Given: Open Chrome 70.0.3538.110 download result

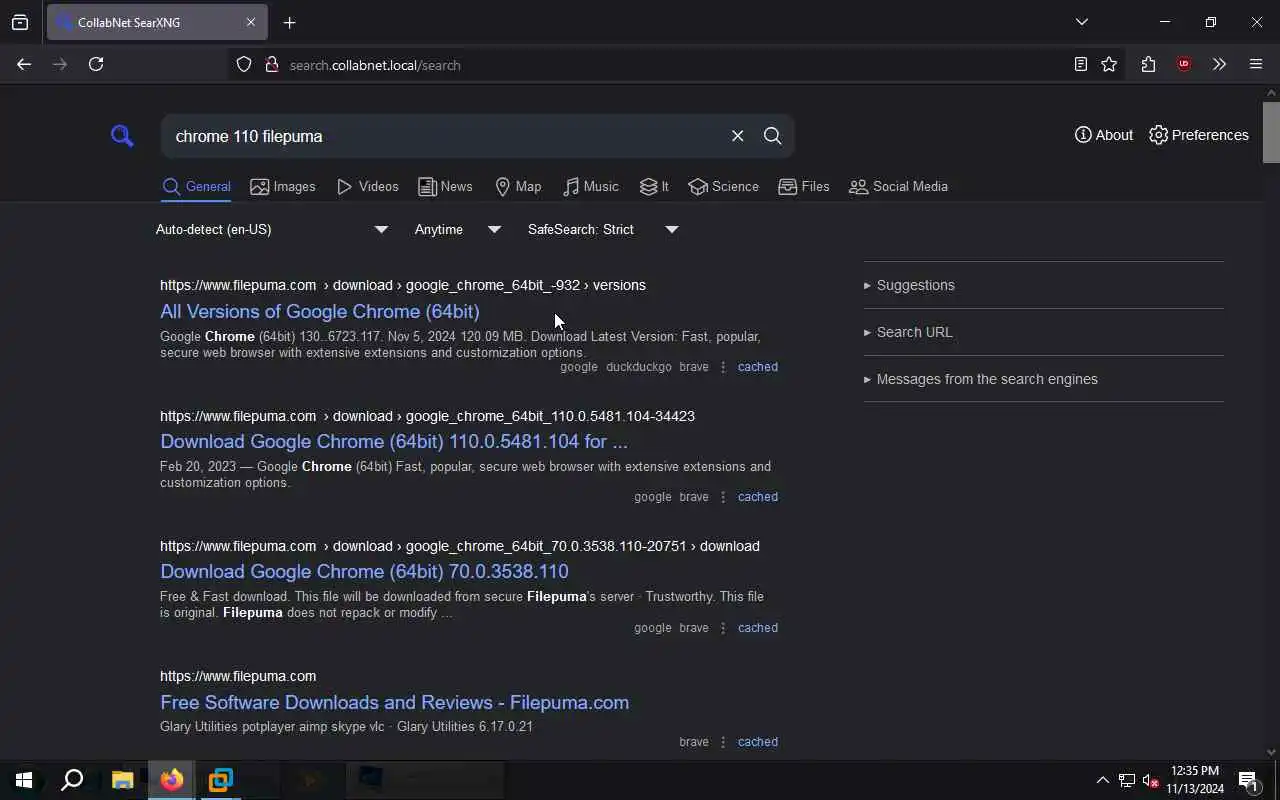Looking at the screenshot, I should 364,571.
